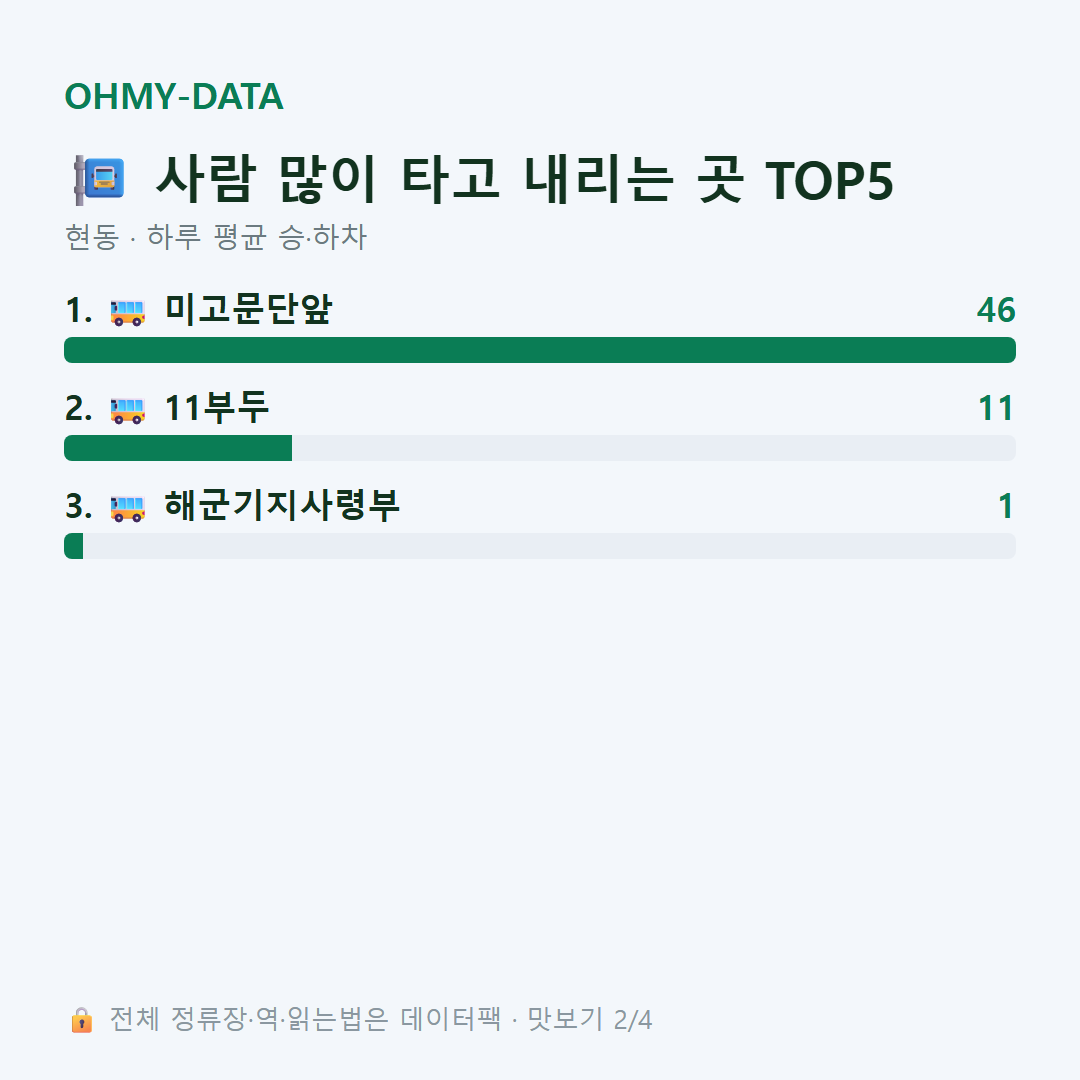Click the footer text 전체 정류장·역·읽는법은 데이터팩
This screenshot has height=1080, width=1080.
click(x=306, y=1019)
